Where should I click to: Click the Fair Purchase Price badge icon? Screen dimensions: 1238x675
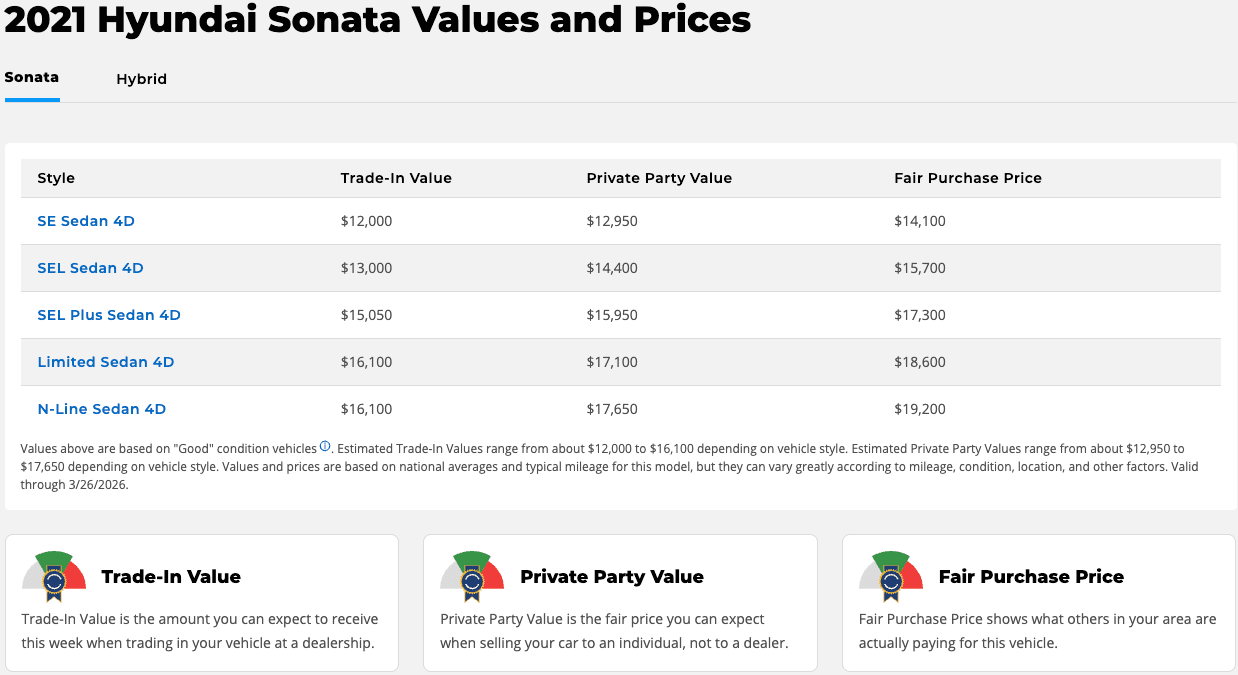[890, 577]
